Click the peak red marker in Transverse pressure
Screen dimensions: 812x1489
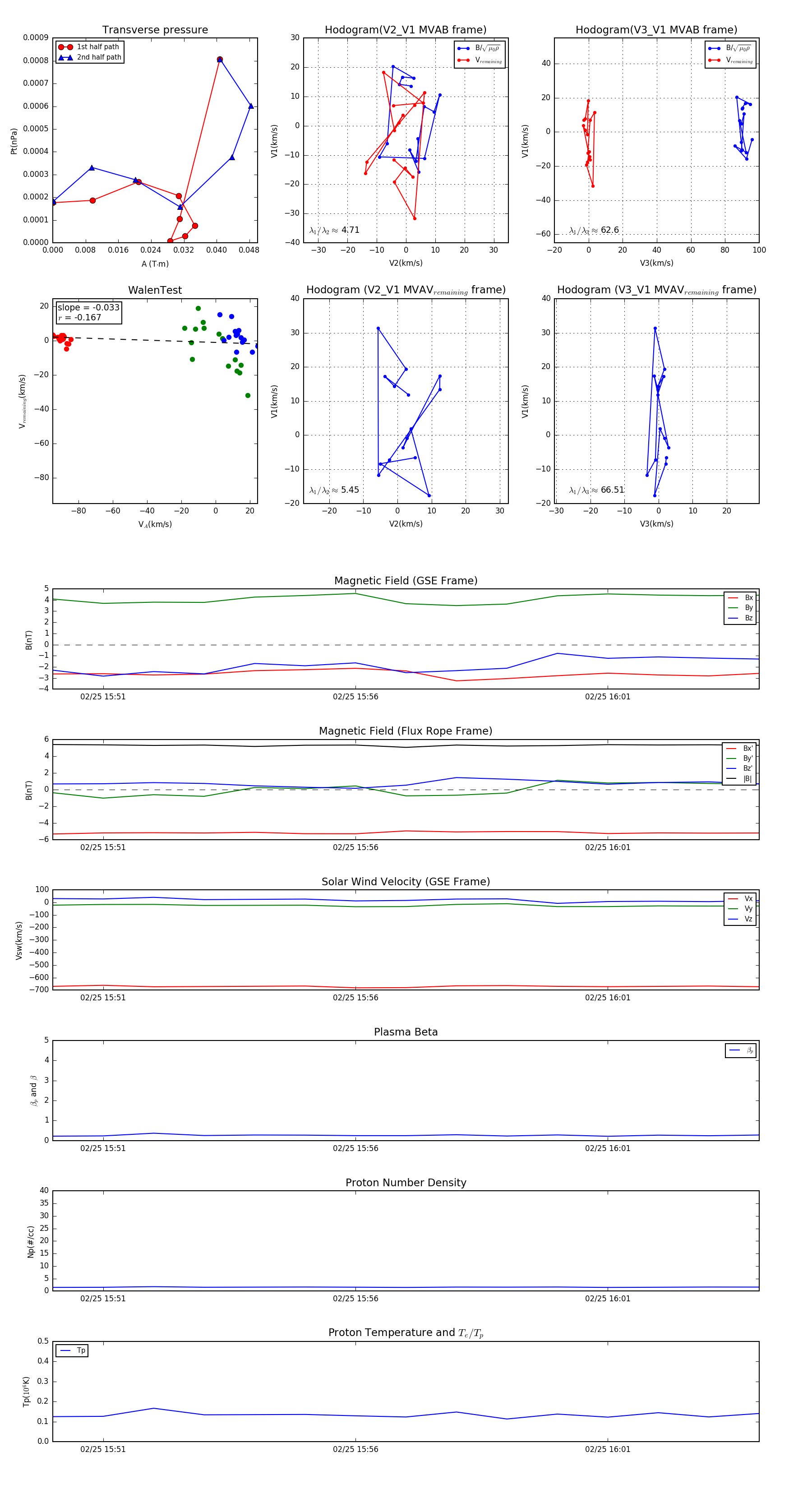220,60
